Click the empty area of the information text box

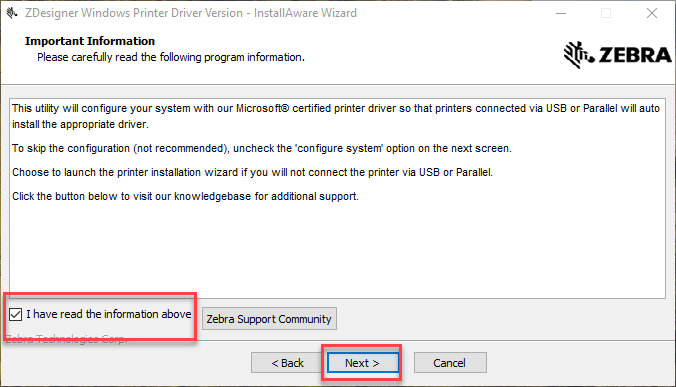[x=337, y=250]
